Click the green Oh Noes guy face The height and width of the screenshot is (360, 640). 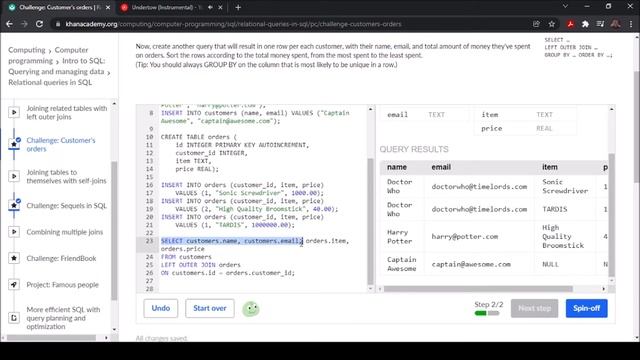(251, 309)
